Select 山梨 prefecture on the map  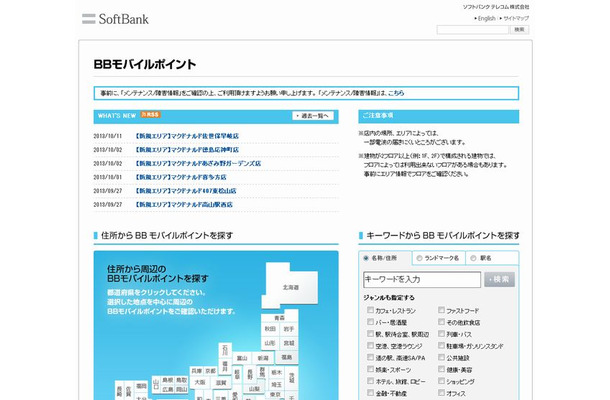coord(254,389)
